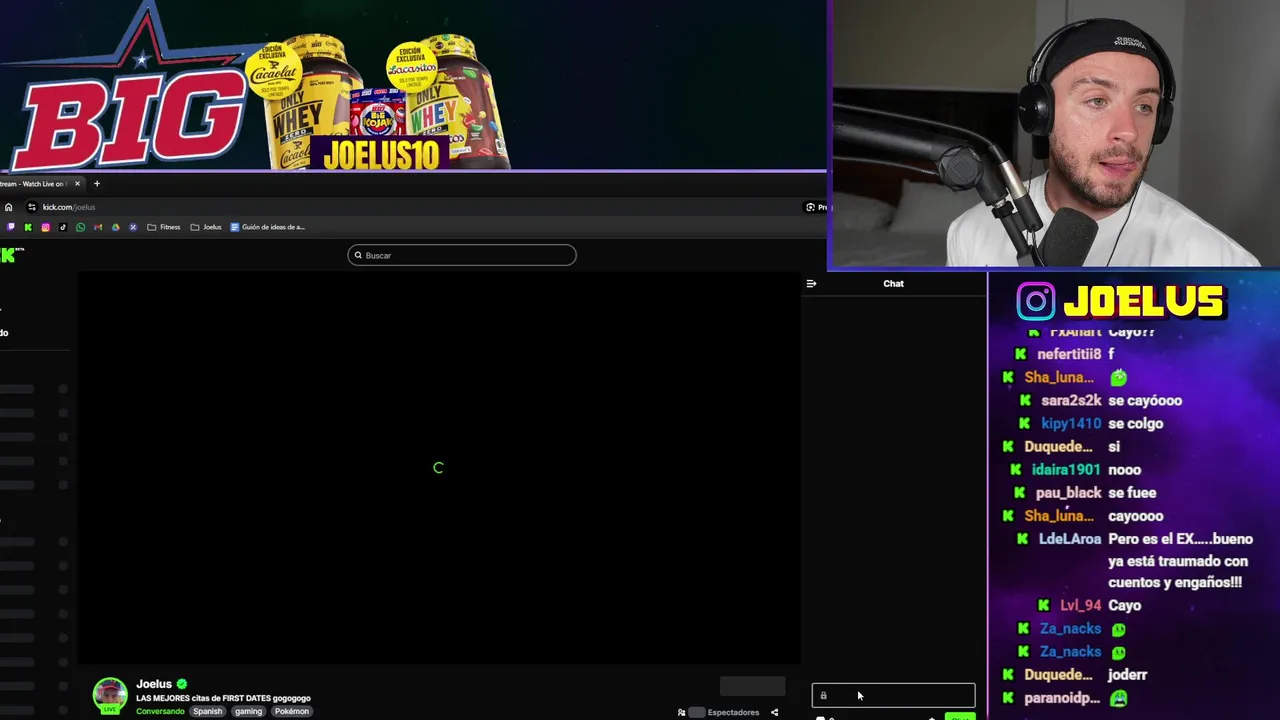Click the blue X bookmark icon
Image resolution: width=1280 pixels, height=720 pixels.
133,227
